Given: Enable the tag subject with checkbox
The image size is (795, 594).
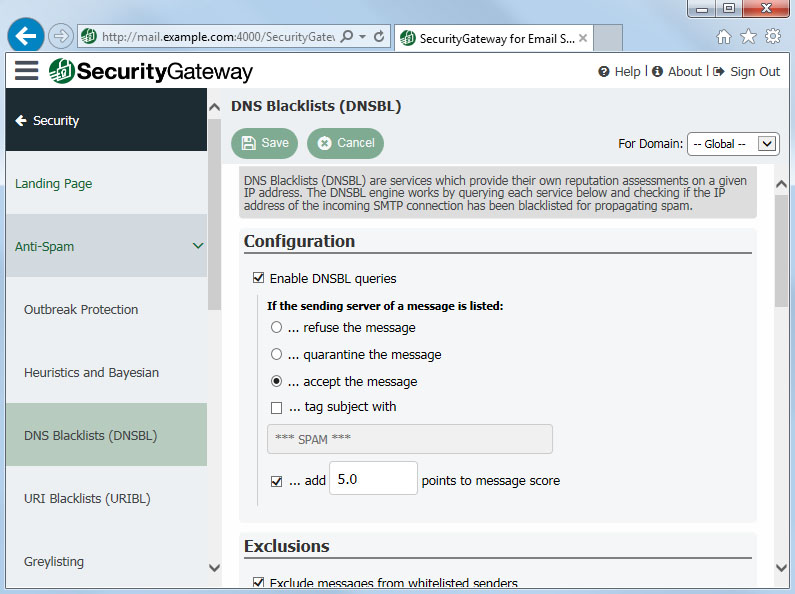Looking at the screenshot, I should point(276,407).
